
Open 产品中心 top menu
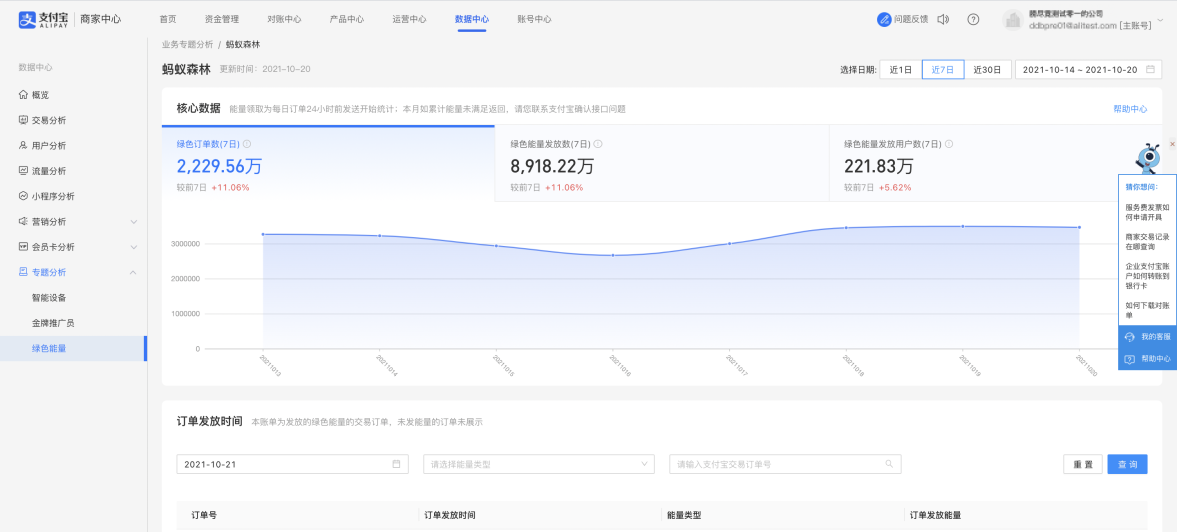[x=347, y=20]
